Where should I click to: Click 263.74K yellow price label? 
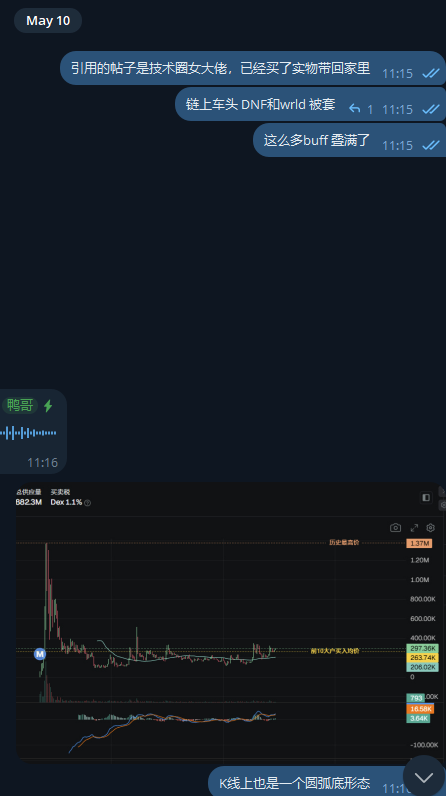pos(422,657)
